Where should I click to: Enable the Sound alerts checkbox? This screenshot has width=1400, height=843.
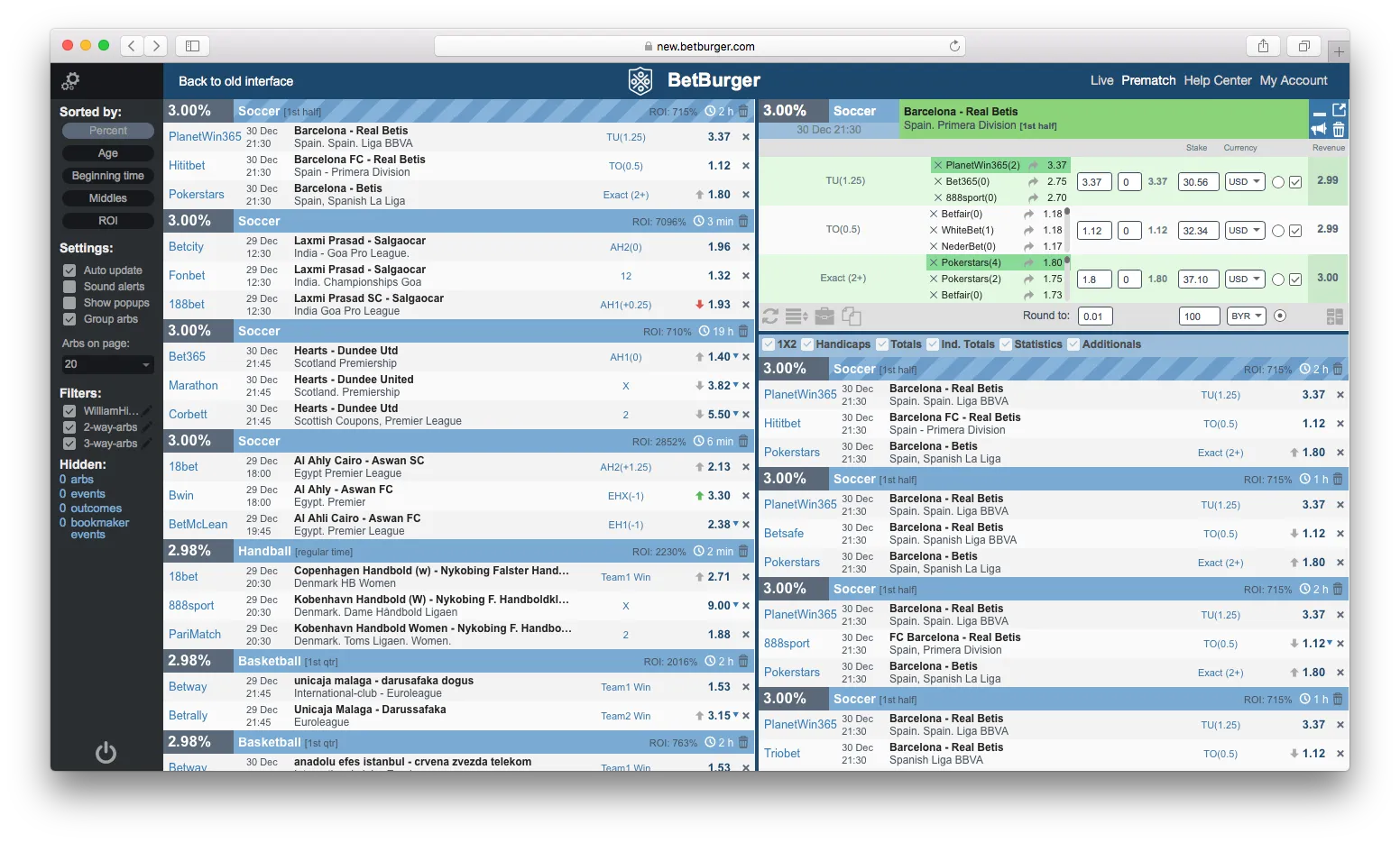point(69,287)
